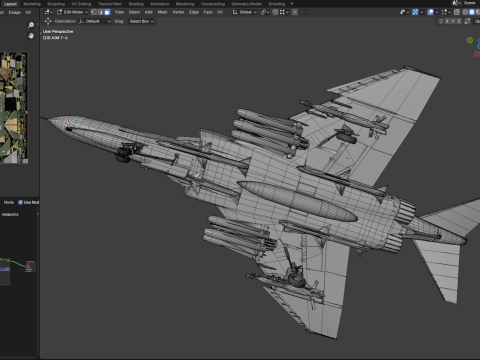Toggle the snapping magnet icon
Screen dimensions: 480x360
[275, 12]
